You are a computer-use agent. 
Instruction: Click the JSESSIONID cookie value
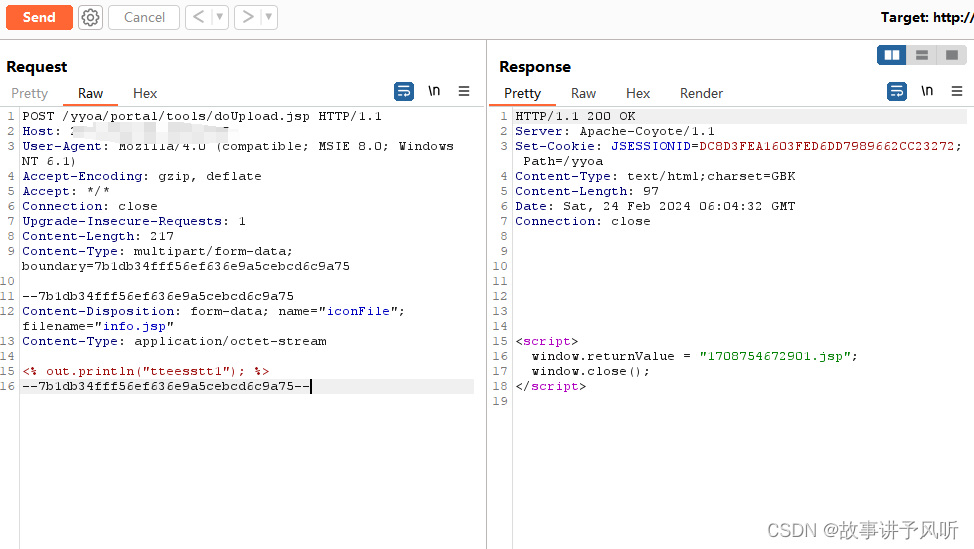coord(826,146)
